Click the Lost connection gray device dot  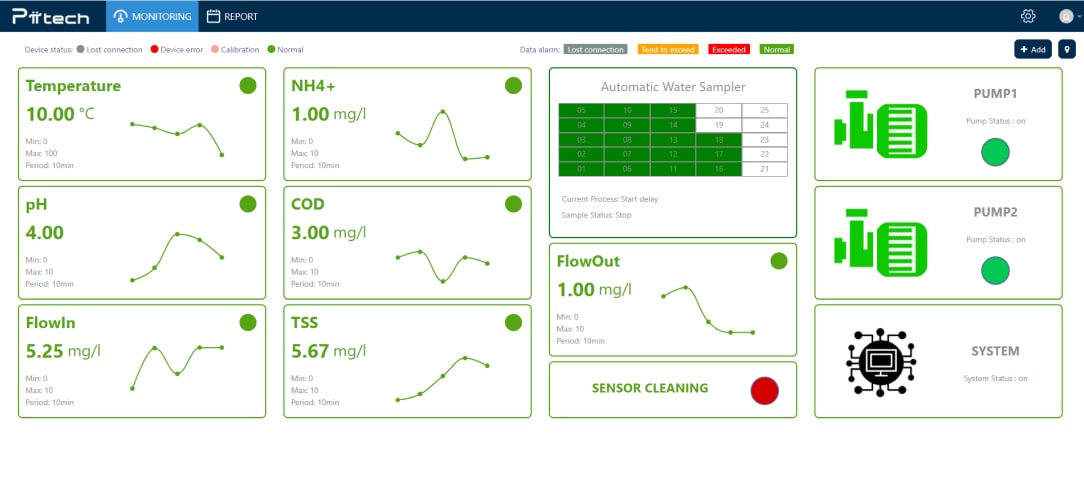(x=81, y=50)
